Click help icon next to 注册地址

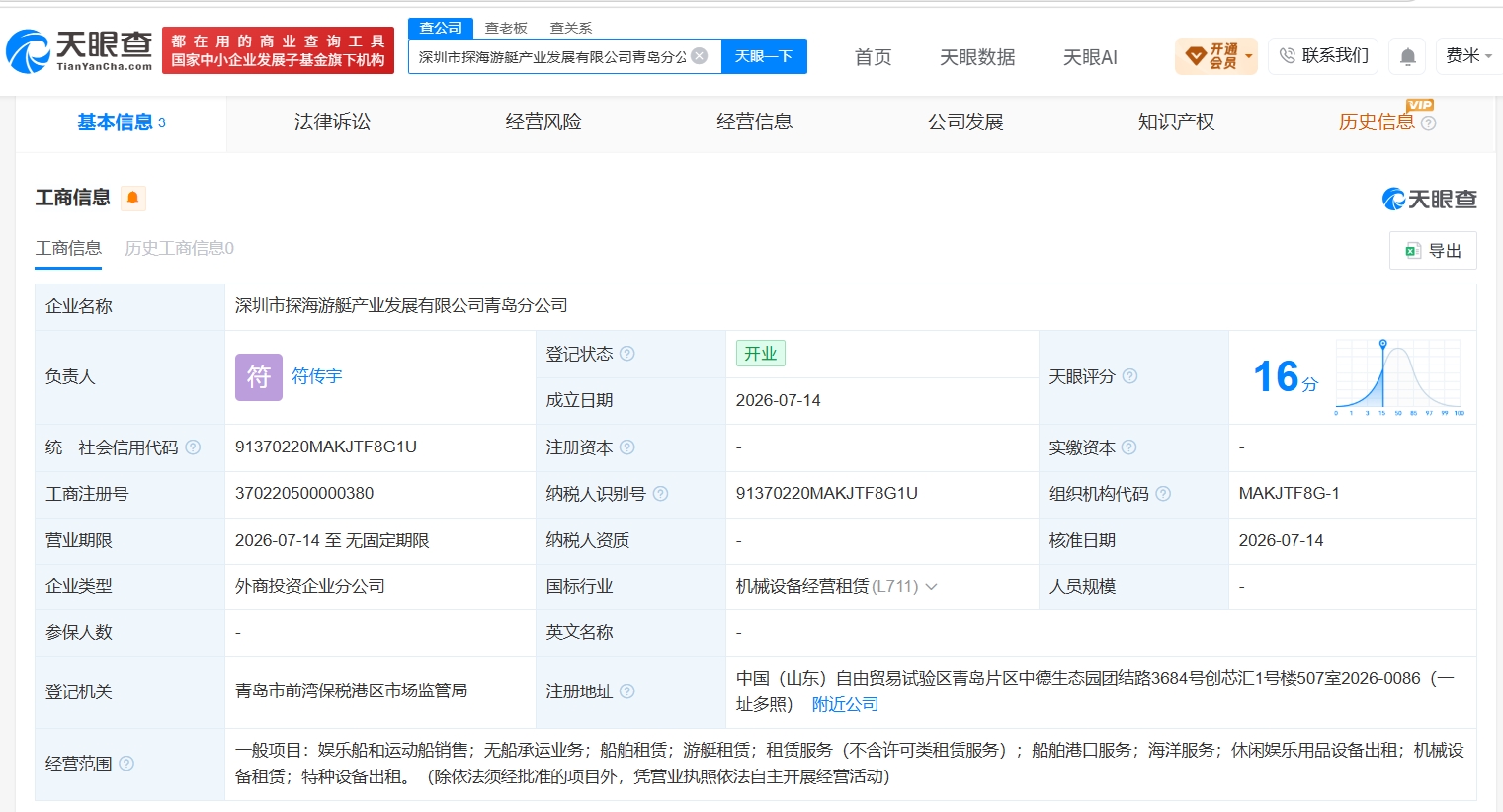click(627, 691)
